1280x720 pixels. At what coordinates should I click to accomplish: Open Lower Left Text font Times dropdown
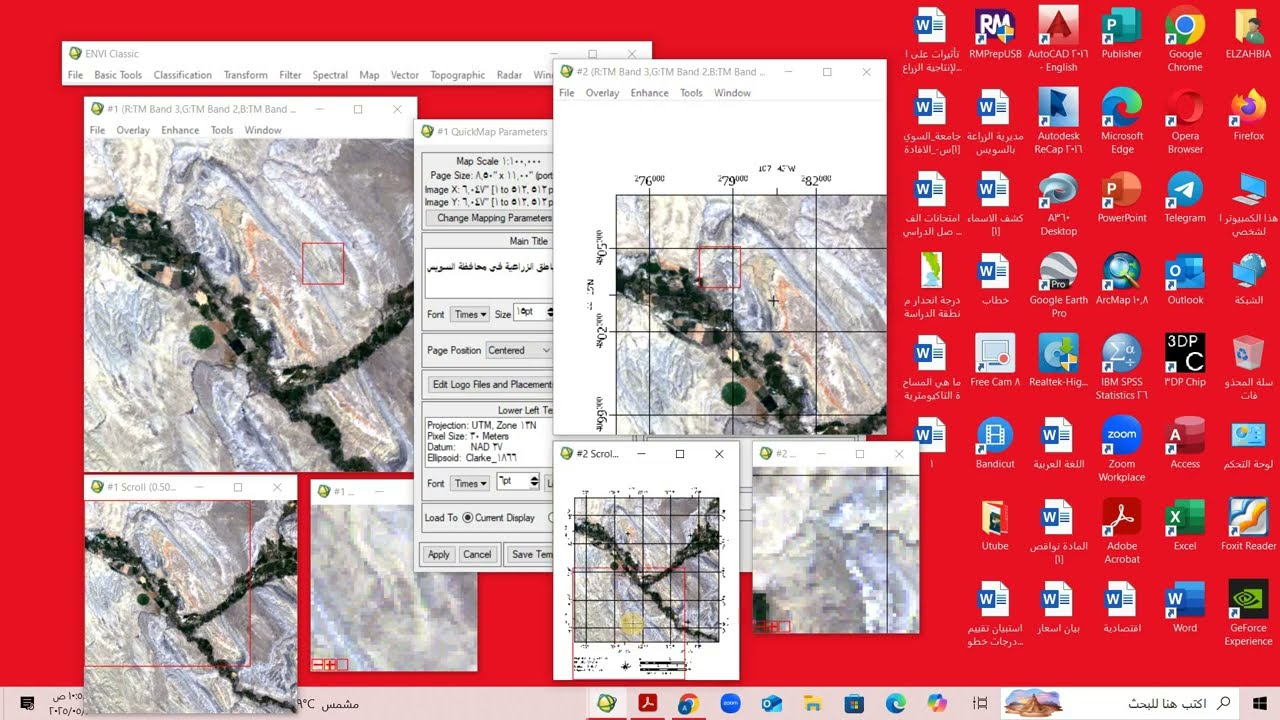[x=469, y=483]
